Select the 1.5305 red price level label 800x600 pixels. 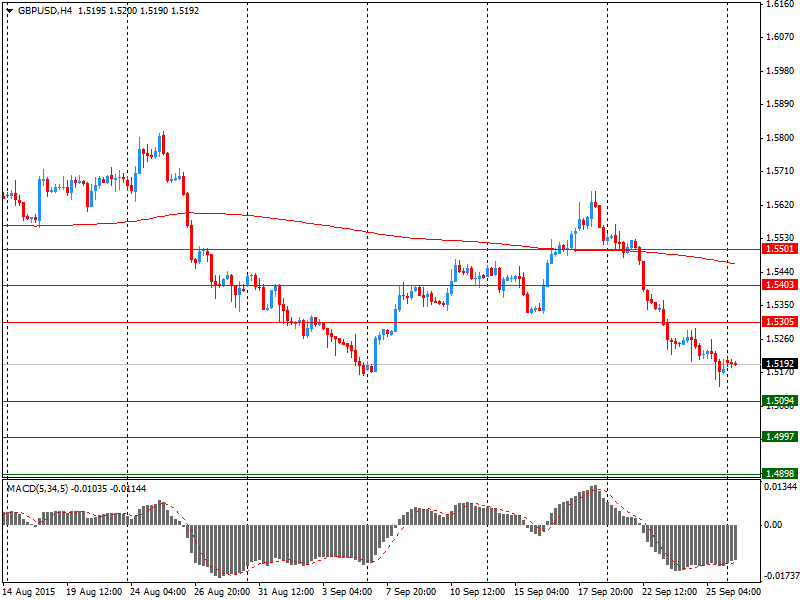point(779,321)
